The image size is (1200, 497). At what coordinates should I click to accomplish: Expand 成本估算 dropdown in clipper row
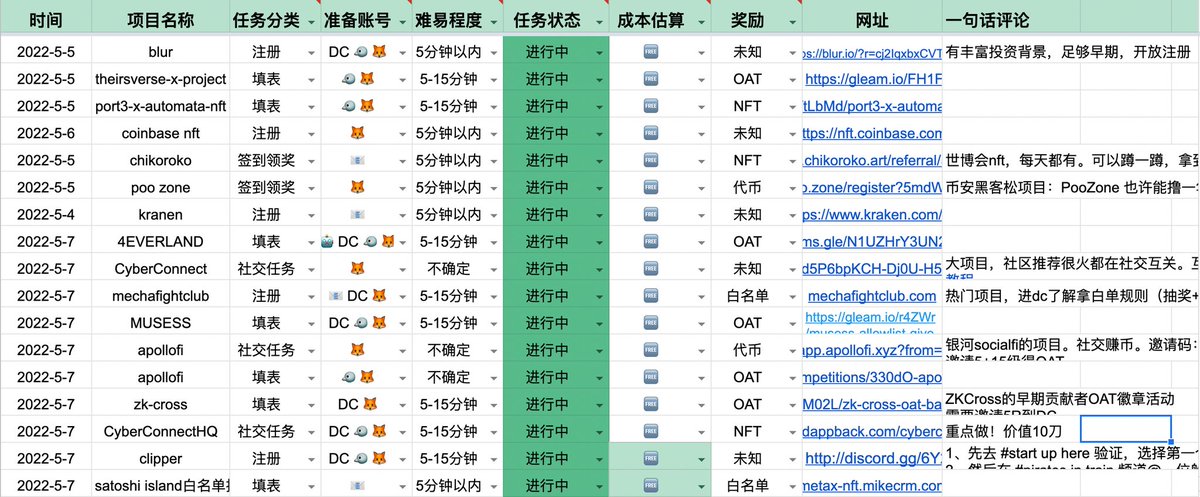pyautogui.click(x=700, y=459)
